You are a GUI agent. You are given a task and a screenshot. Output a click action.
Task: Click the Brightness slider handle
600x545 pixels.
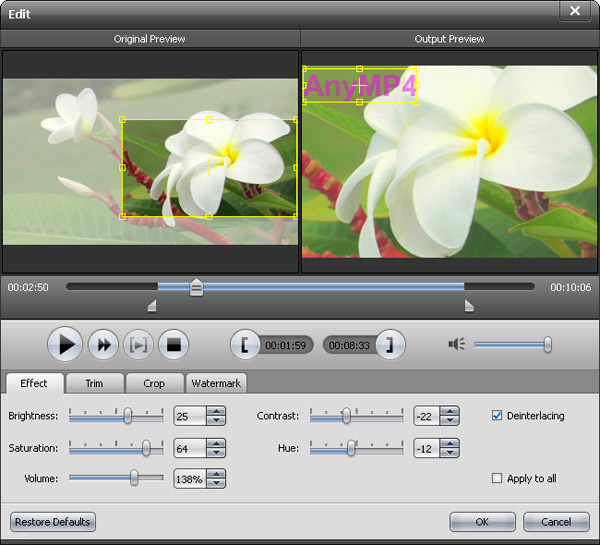point(128,416)
